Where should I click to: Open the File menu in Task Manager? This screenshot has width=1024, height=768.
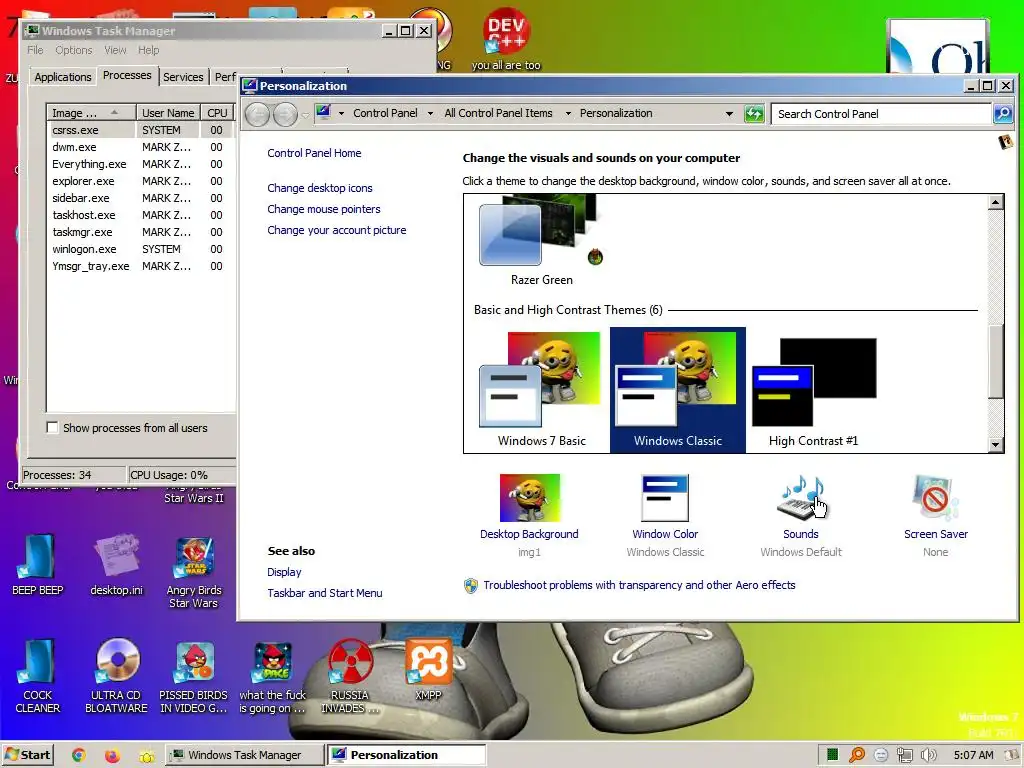pos(35,50)
